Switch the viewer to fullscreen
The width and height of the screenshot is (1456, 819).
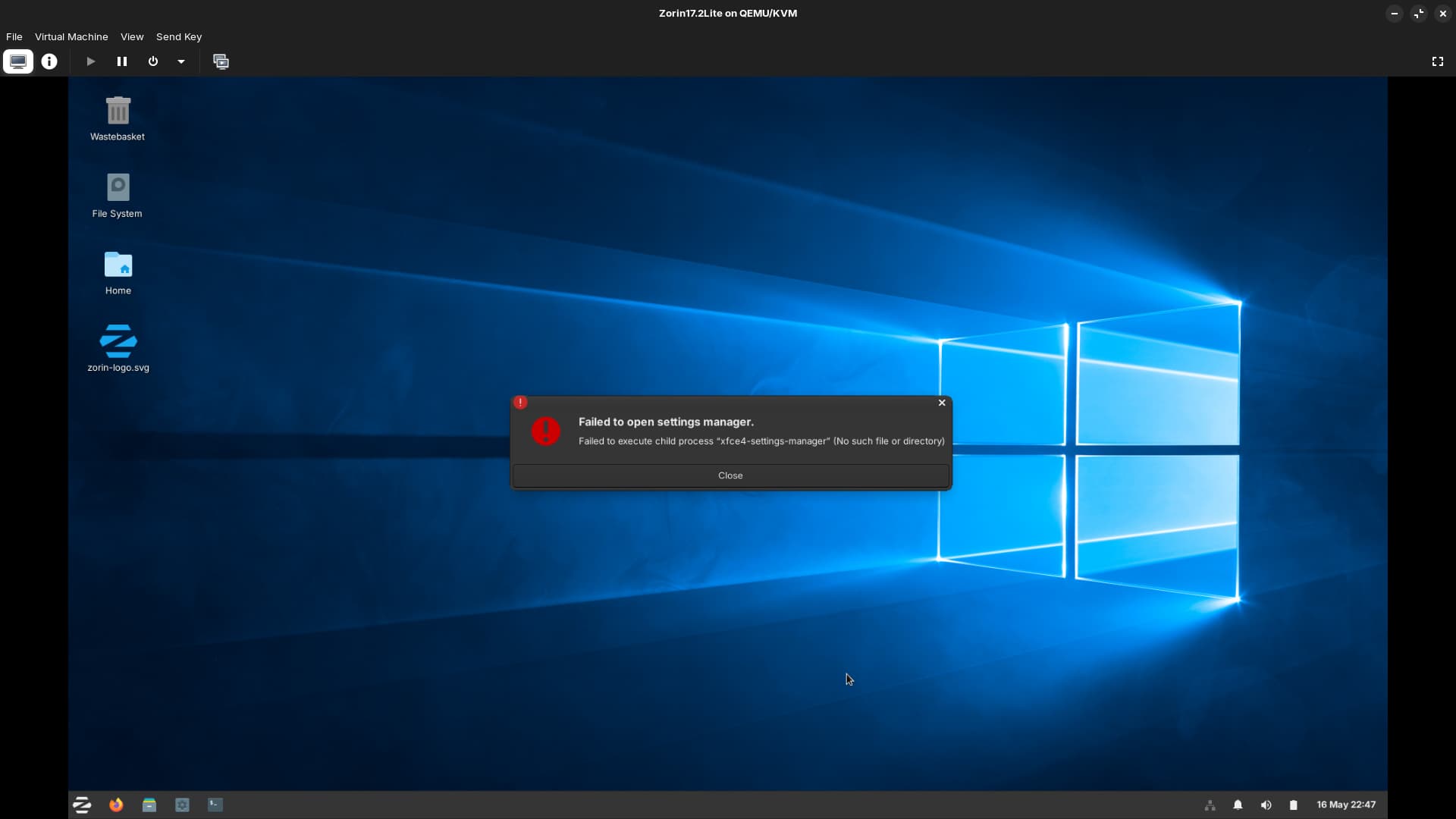point(1438,61)
